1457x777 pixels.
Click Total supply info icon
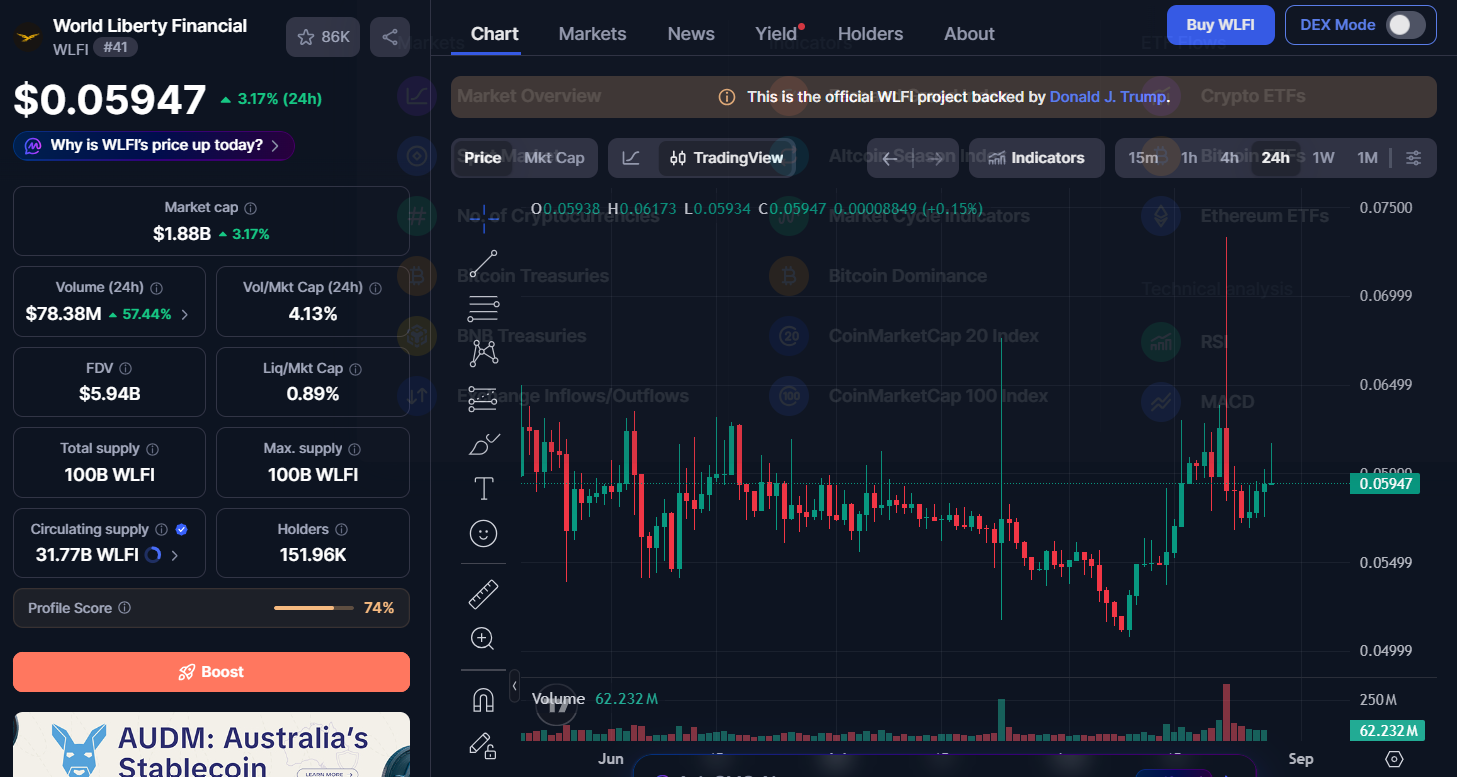[x=152, y=449]
